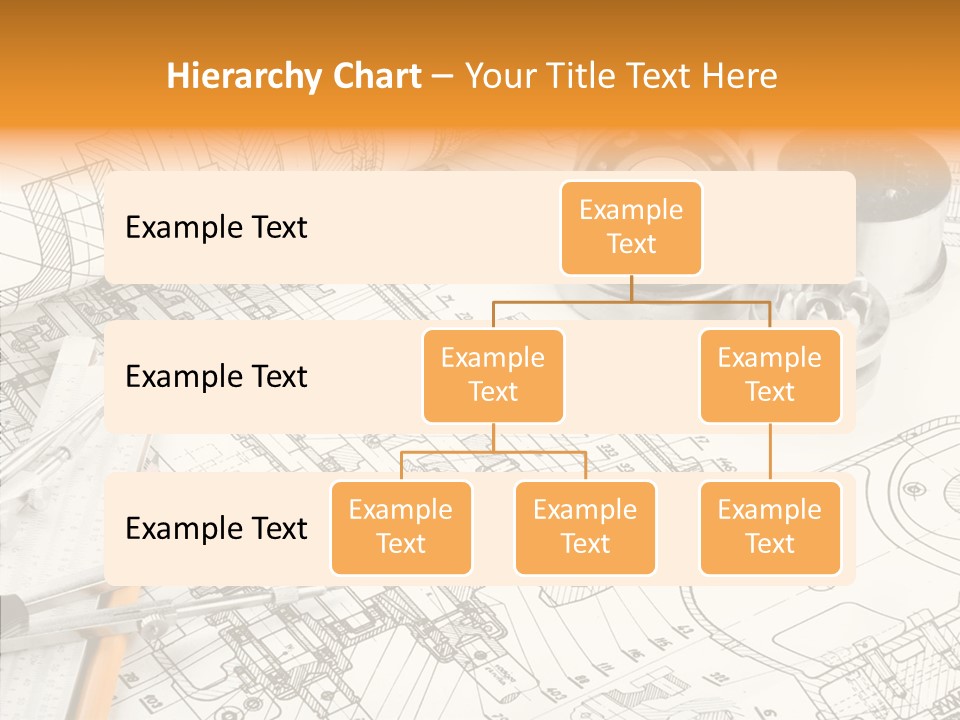Click vertical connector between the right-side boxes
Viewport: 960px width, 720px height.
click(x=770, y=452)
